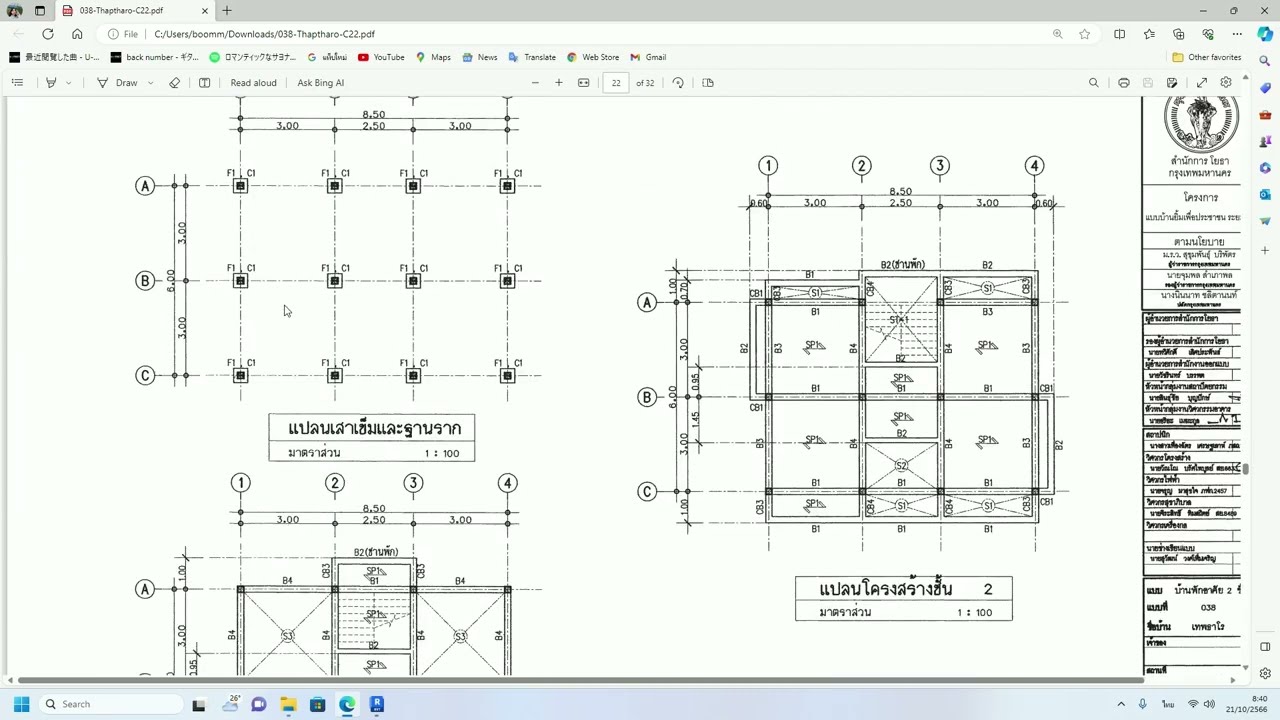Open sidebar Outlook app
Screen dimensions: 1280x720
pos(1265,194)
